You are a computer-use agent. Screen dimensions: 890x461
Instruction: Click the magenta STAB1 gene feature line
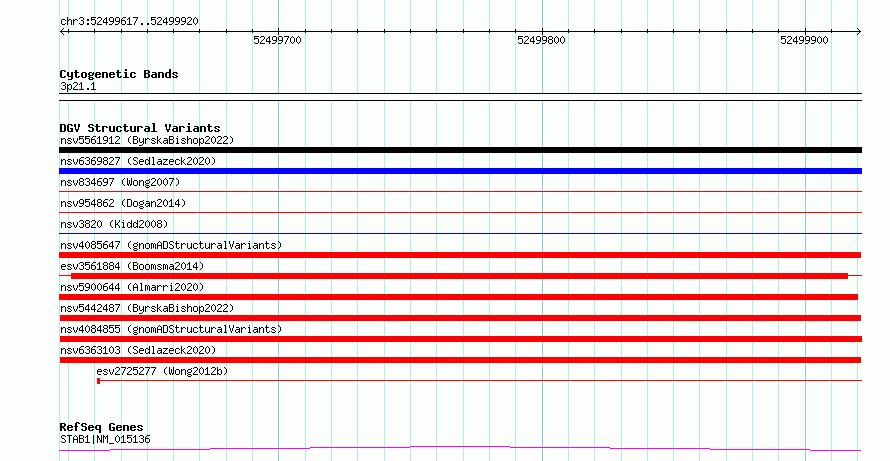pyautogui.click(x=460, y=449)
